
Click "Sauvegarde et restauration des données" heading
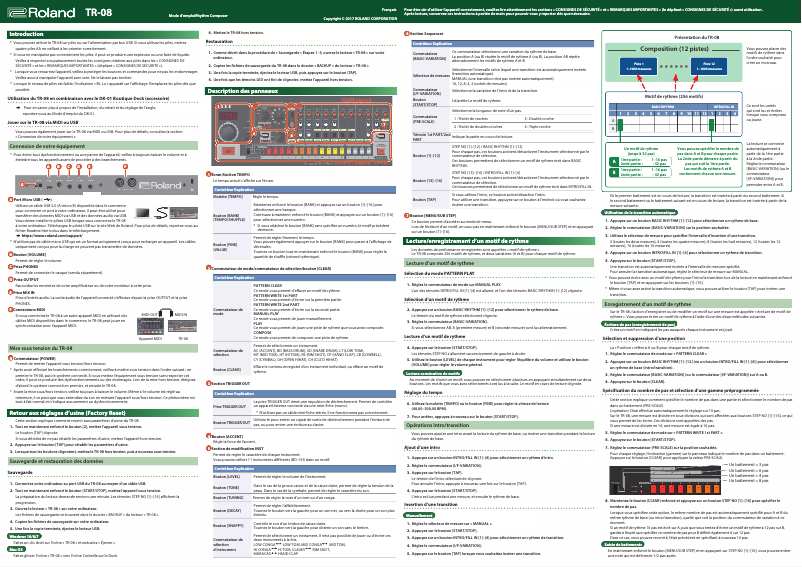click(56, 461)
